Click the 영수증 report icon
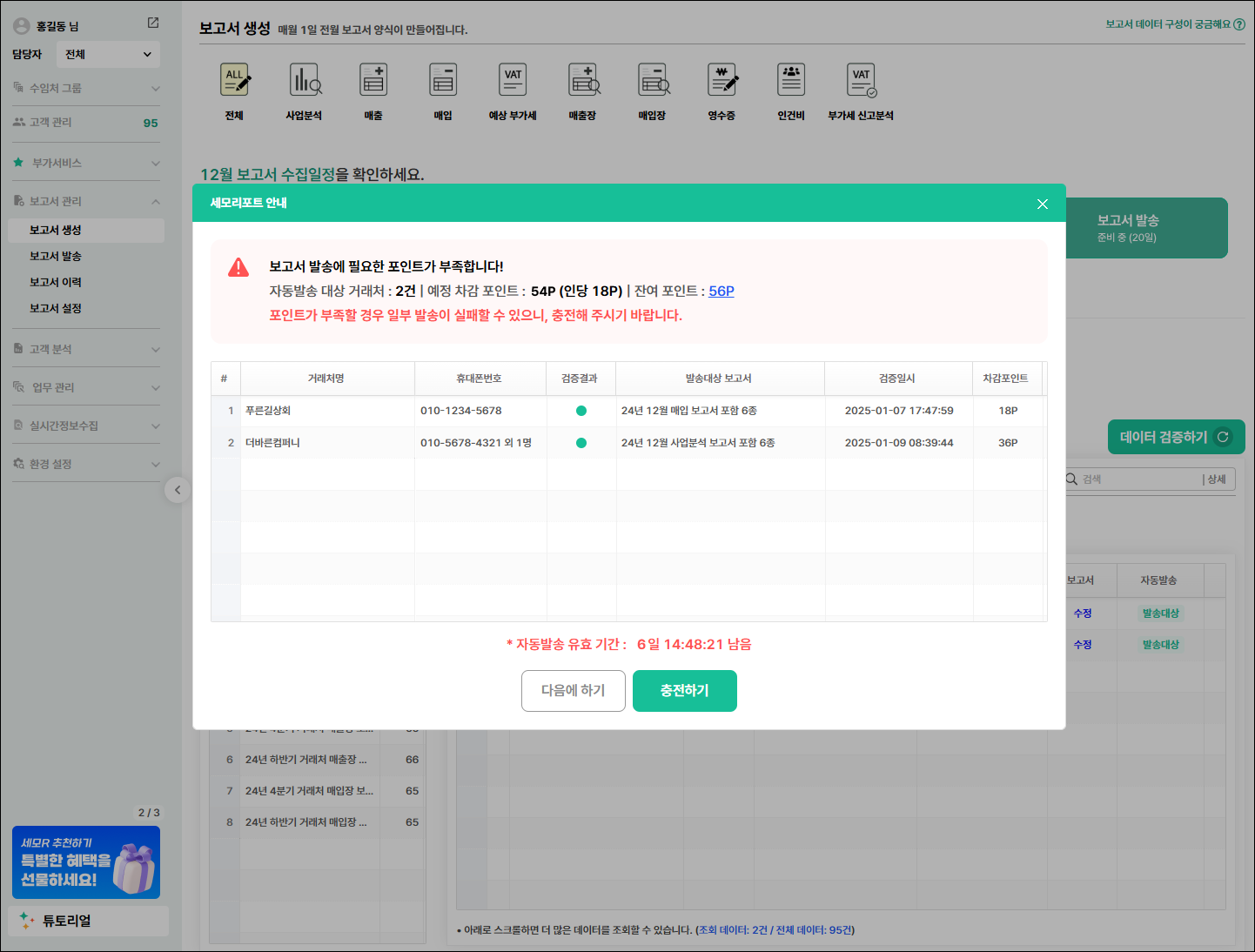This screenshot has width=1255, height=952. pos(721,81)
